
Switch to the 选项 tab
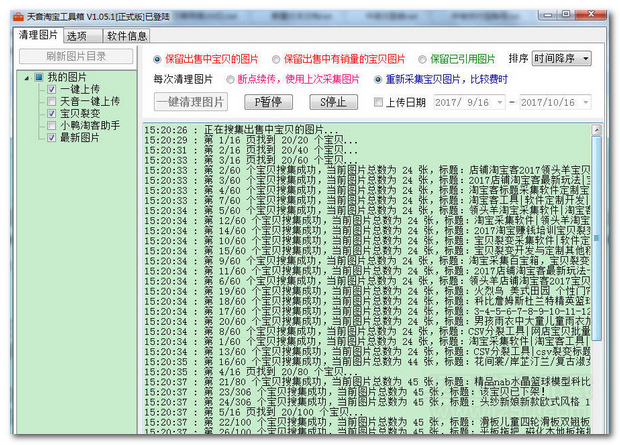[x=83, y=36]
